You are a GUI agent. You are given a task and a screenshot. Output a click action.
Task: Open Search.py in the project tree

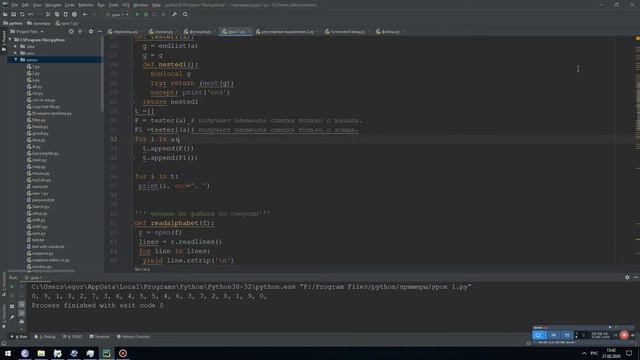coord(38,207)
